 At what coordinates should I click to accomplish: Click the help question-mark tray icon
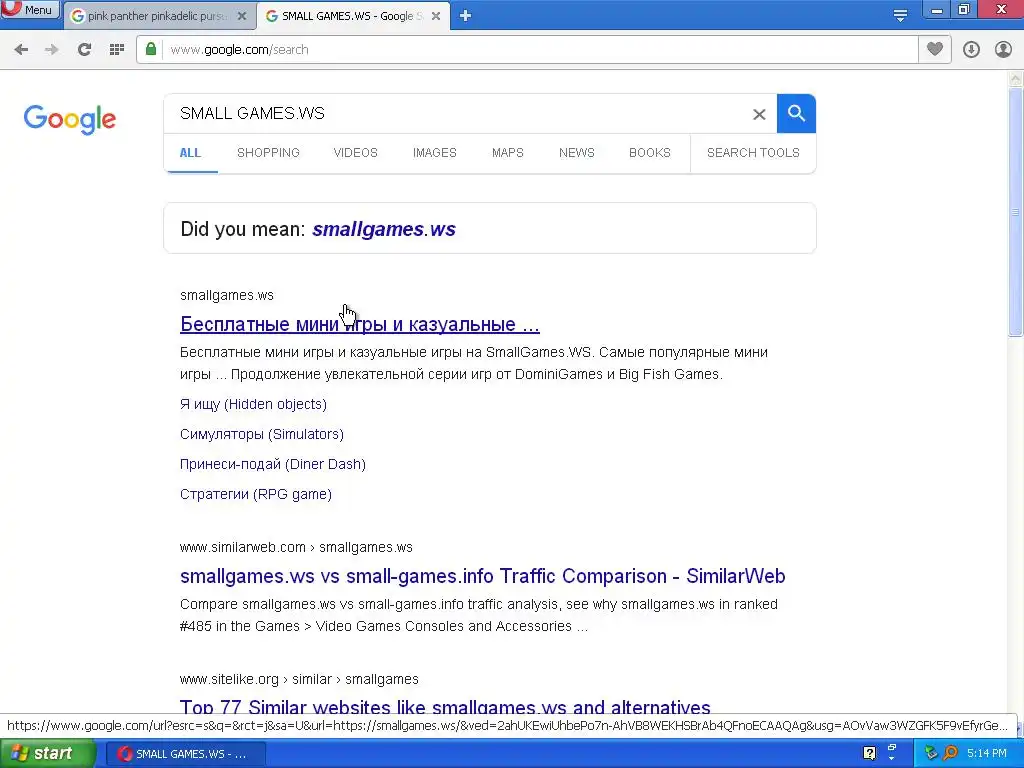(869, 754)
